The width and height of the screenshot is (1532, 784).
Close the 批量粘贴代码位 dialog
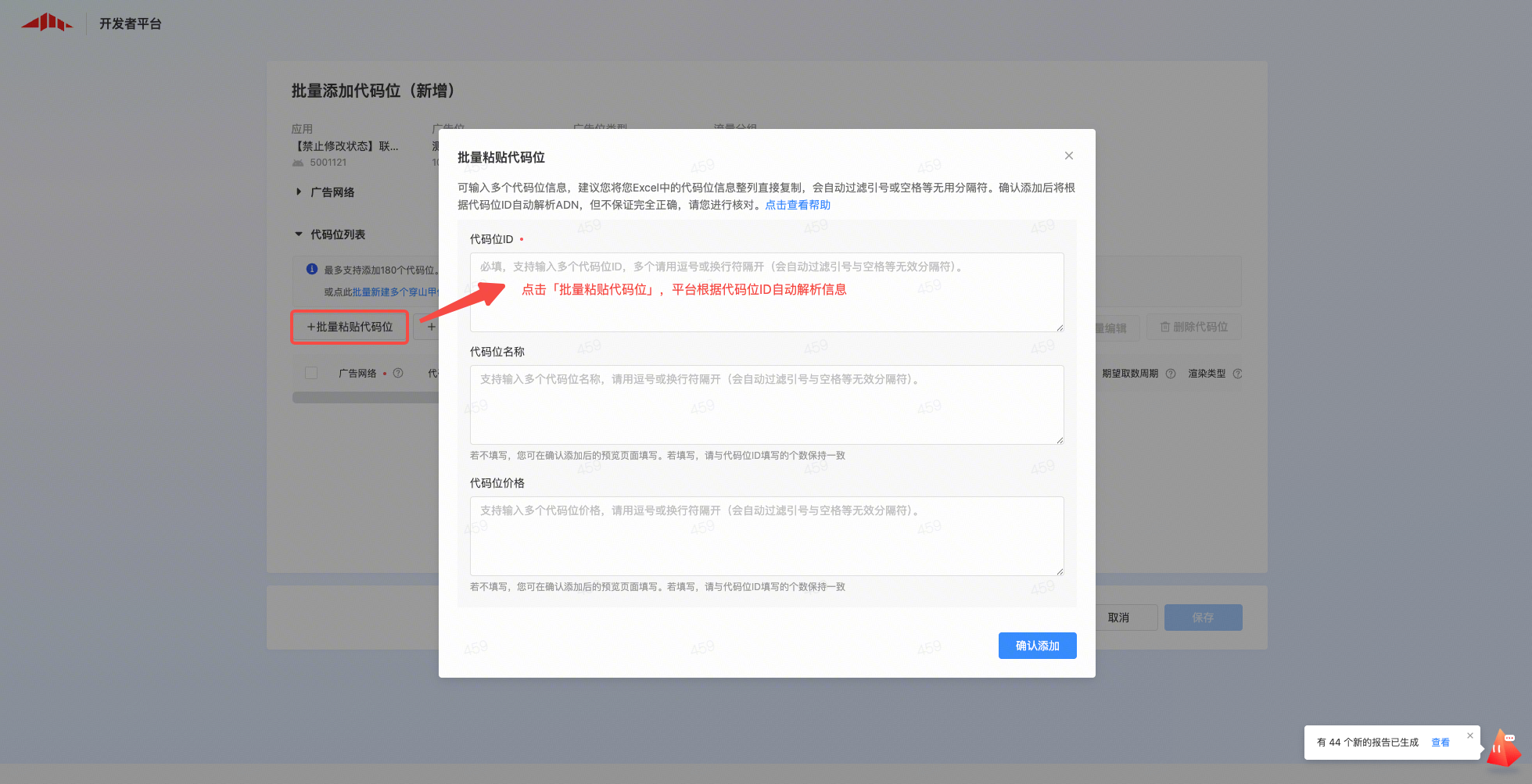click(1068, 156)
